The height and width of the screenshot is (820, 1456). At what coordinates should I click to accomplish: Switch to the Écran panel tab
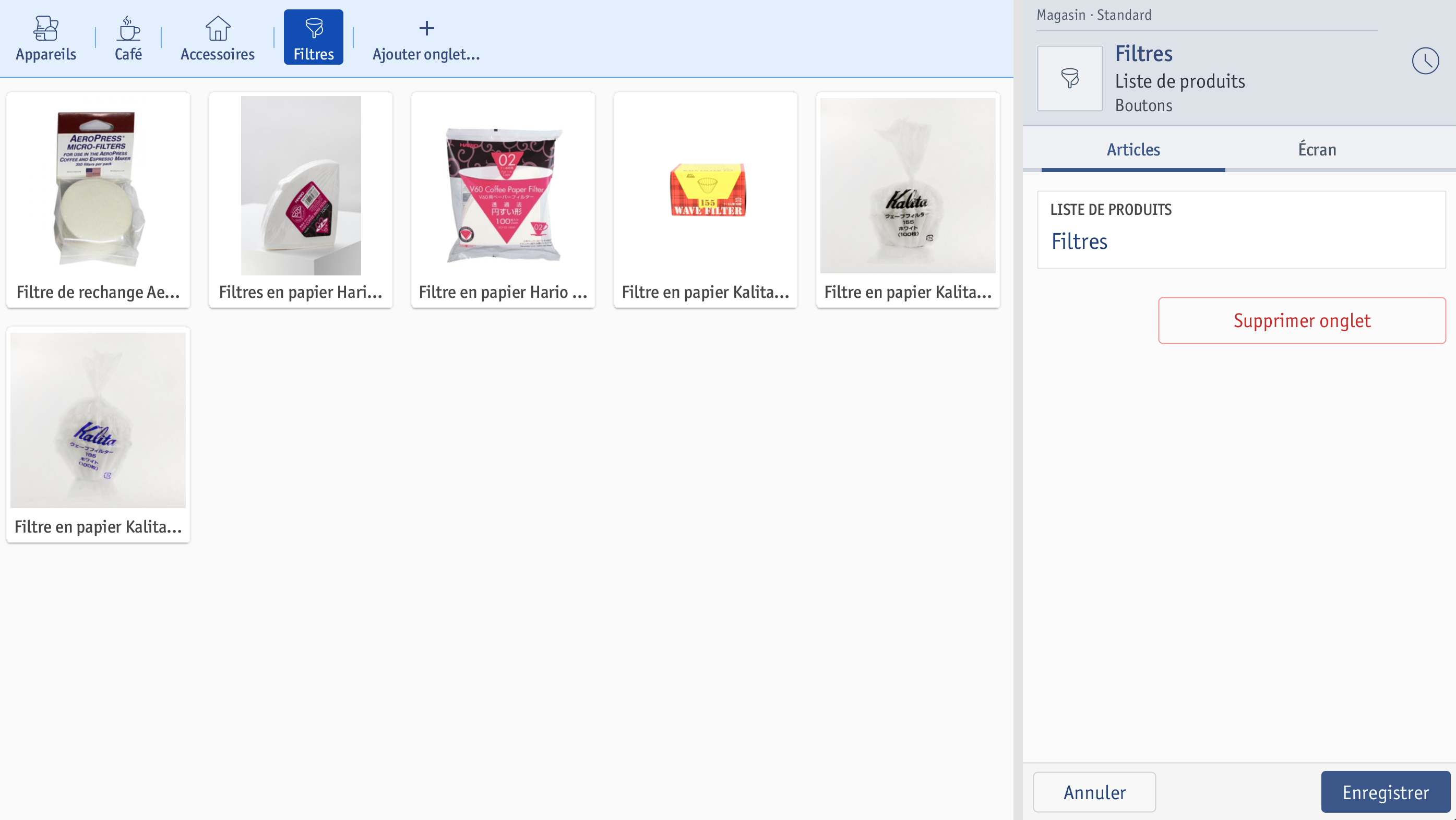(x=1317, y=150)
